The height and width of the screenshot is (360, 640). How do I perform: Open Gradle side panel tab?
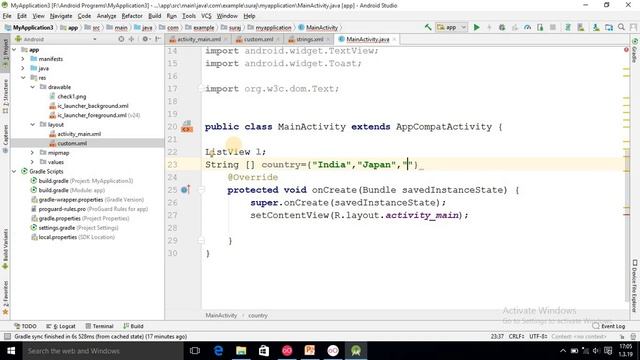pos(635,51)
